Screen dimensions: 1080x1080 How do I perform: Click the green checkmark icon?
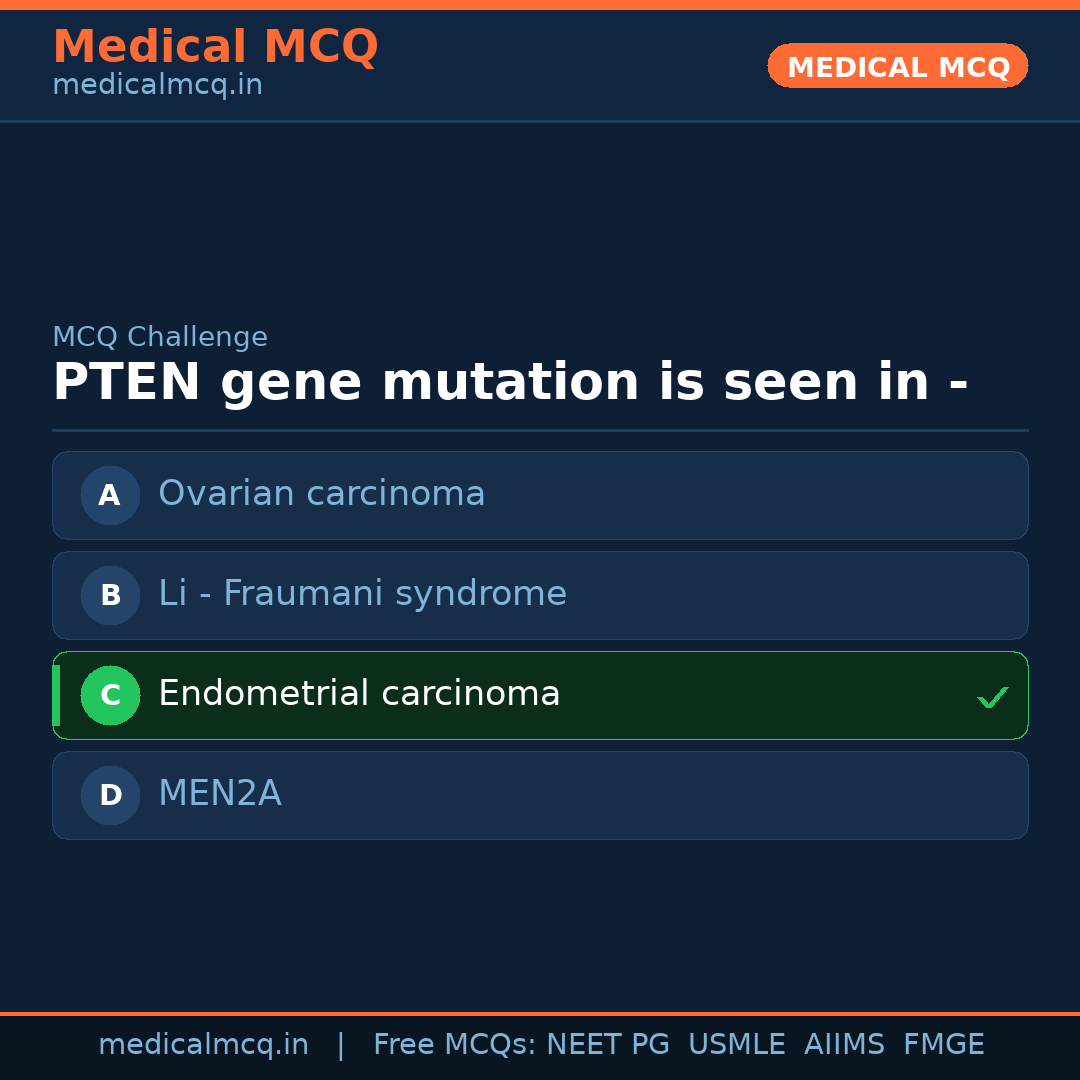pos(992,697)
